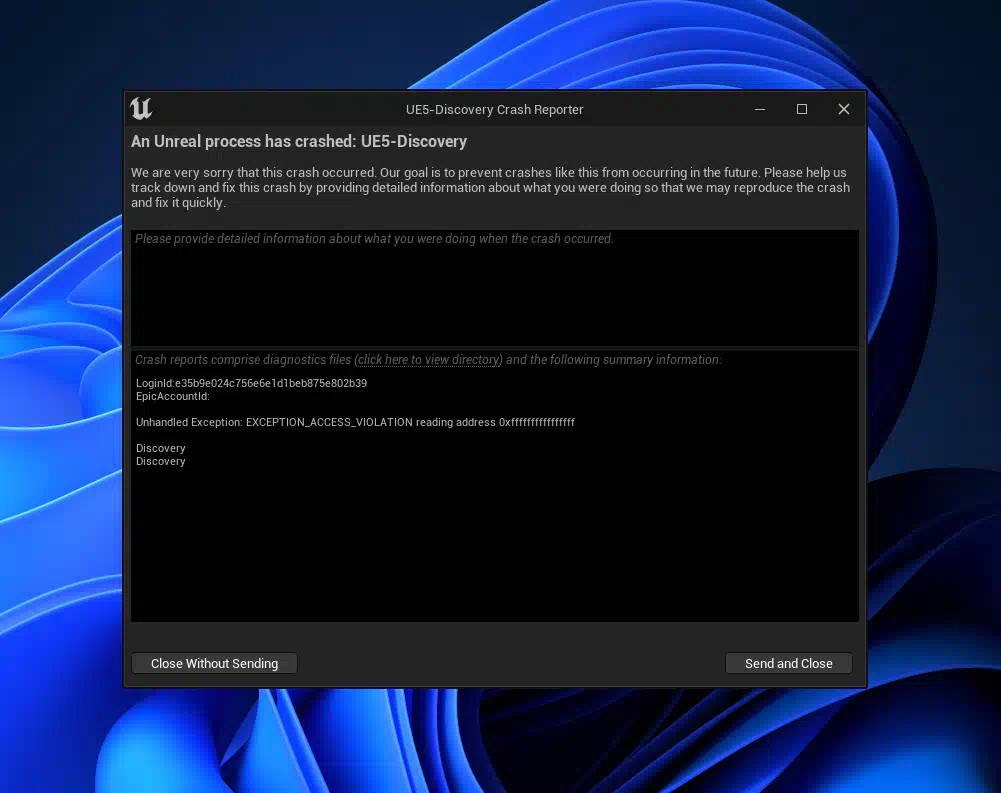Click the UE5-Discovery Crash Reporter title text
The image size is (1001, 793).
[495, 109]
